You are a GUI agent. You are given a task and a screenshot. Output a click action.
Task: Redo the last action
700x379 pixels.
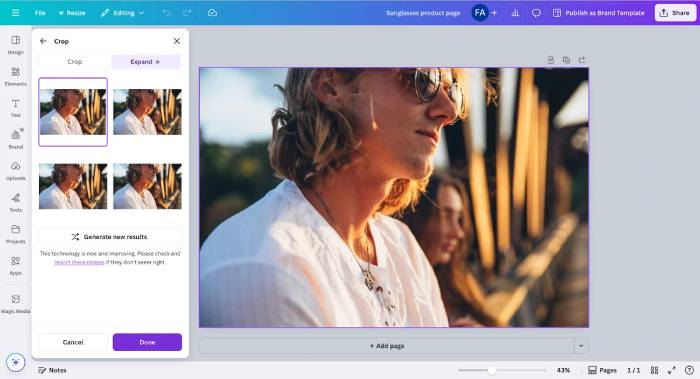point(187,13)
